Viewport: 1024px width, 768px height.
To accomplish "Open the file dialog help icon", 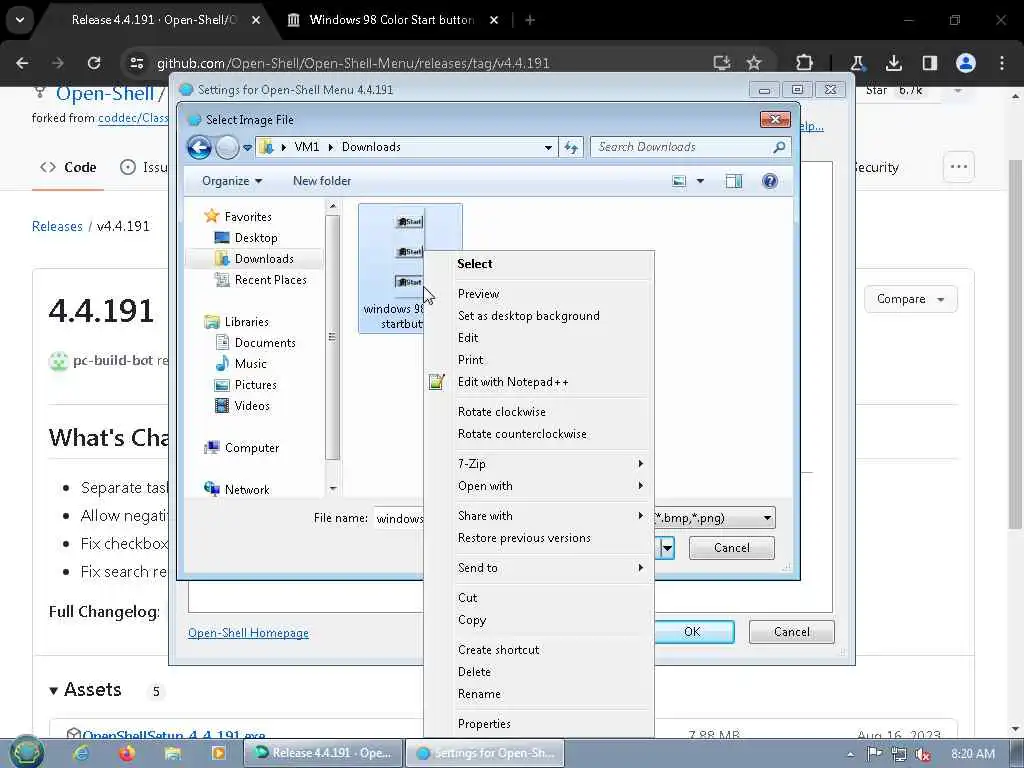I will pyautogui.click(x=770, y=181).
